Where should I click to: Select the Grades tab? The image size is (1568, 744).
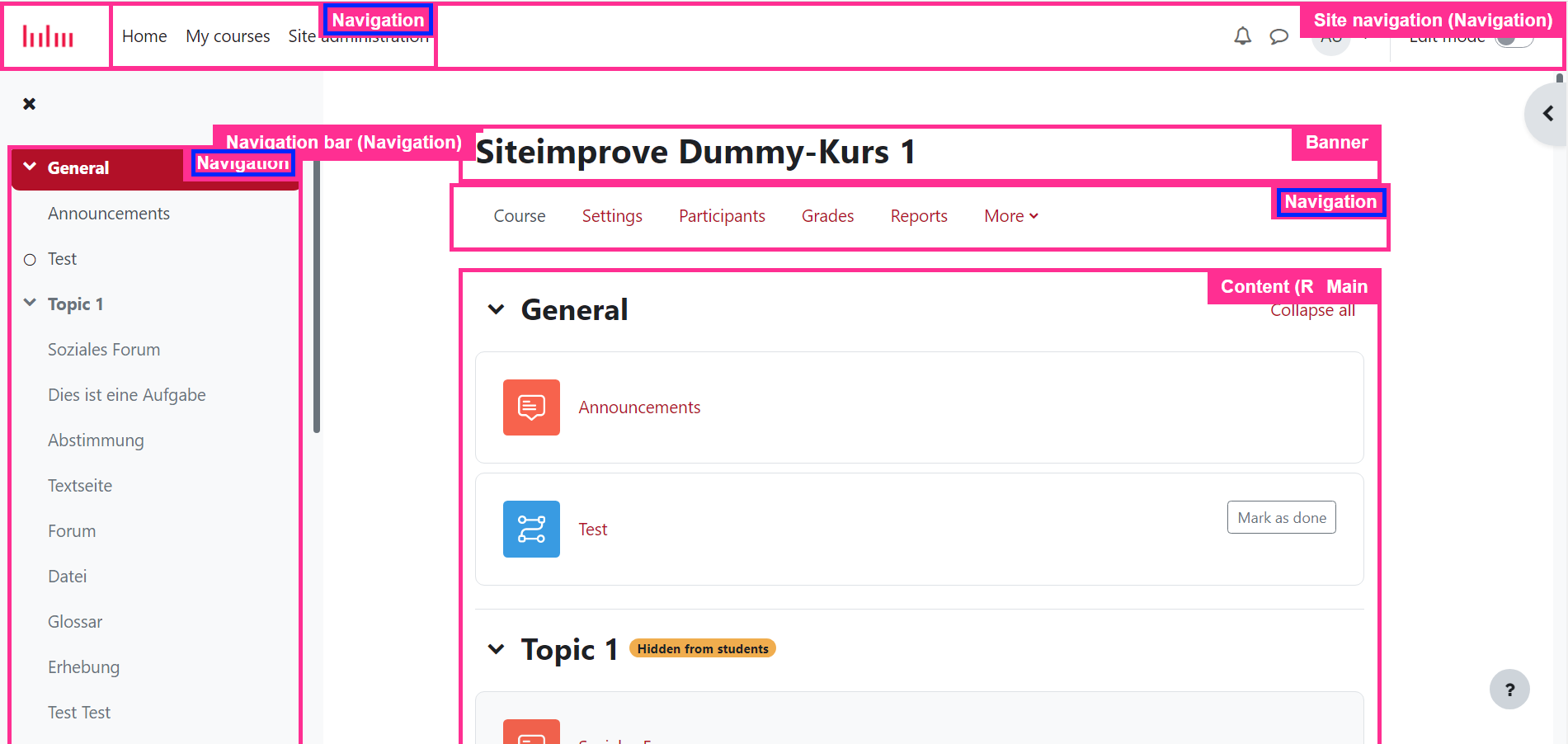[827, 216]
